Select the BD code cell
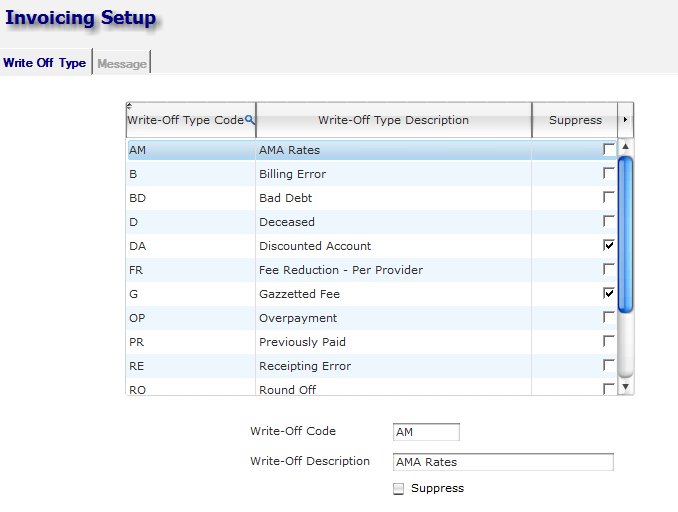This screenshot has height=512, width=678. [191, 198]
